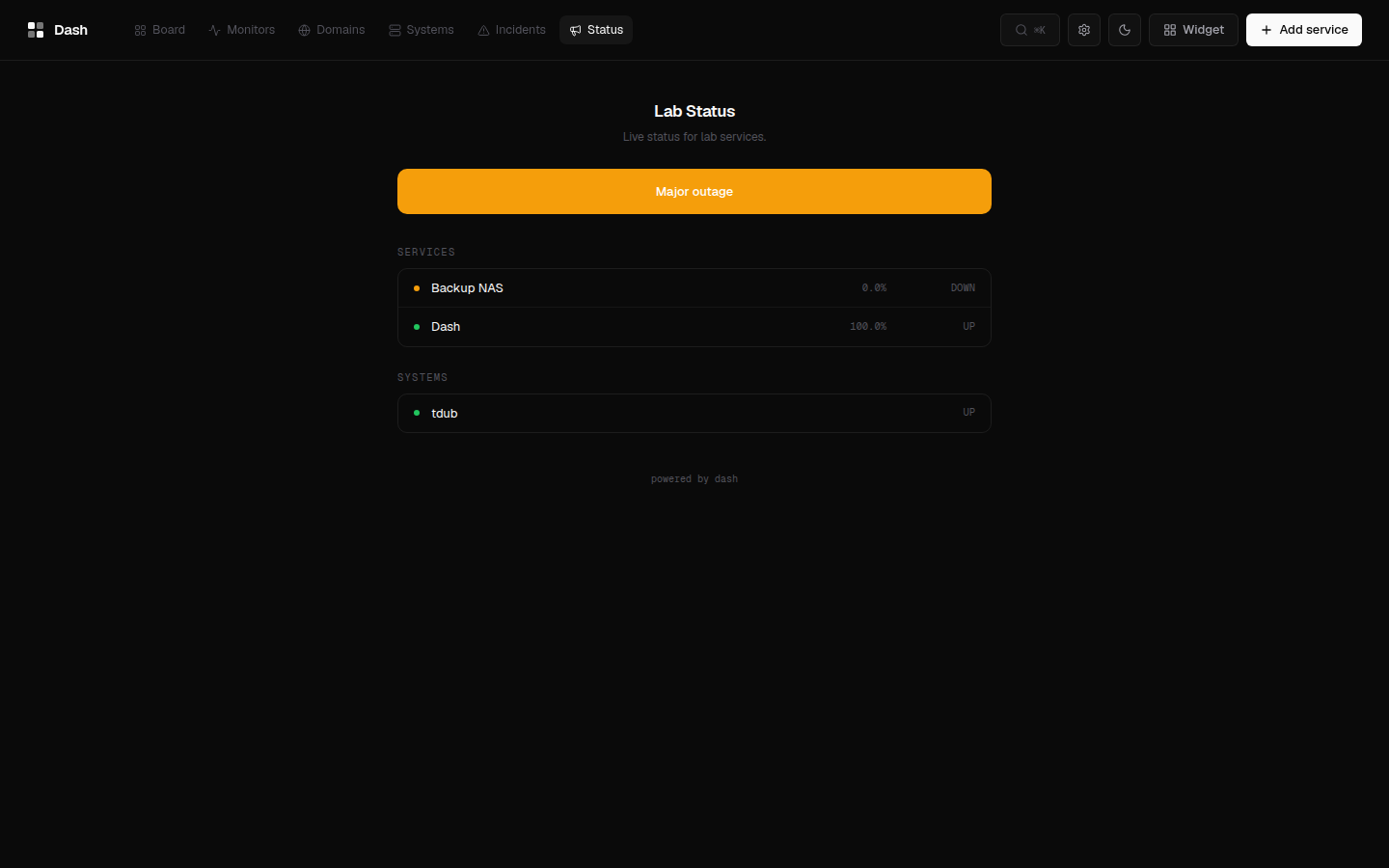Go to the Domains tab
Image resolution: width=1389 pixels, height=868 pixels.
pyautogui.click(x=332, y=30)
